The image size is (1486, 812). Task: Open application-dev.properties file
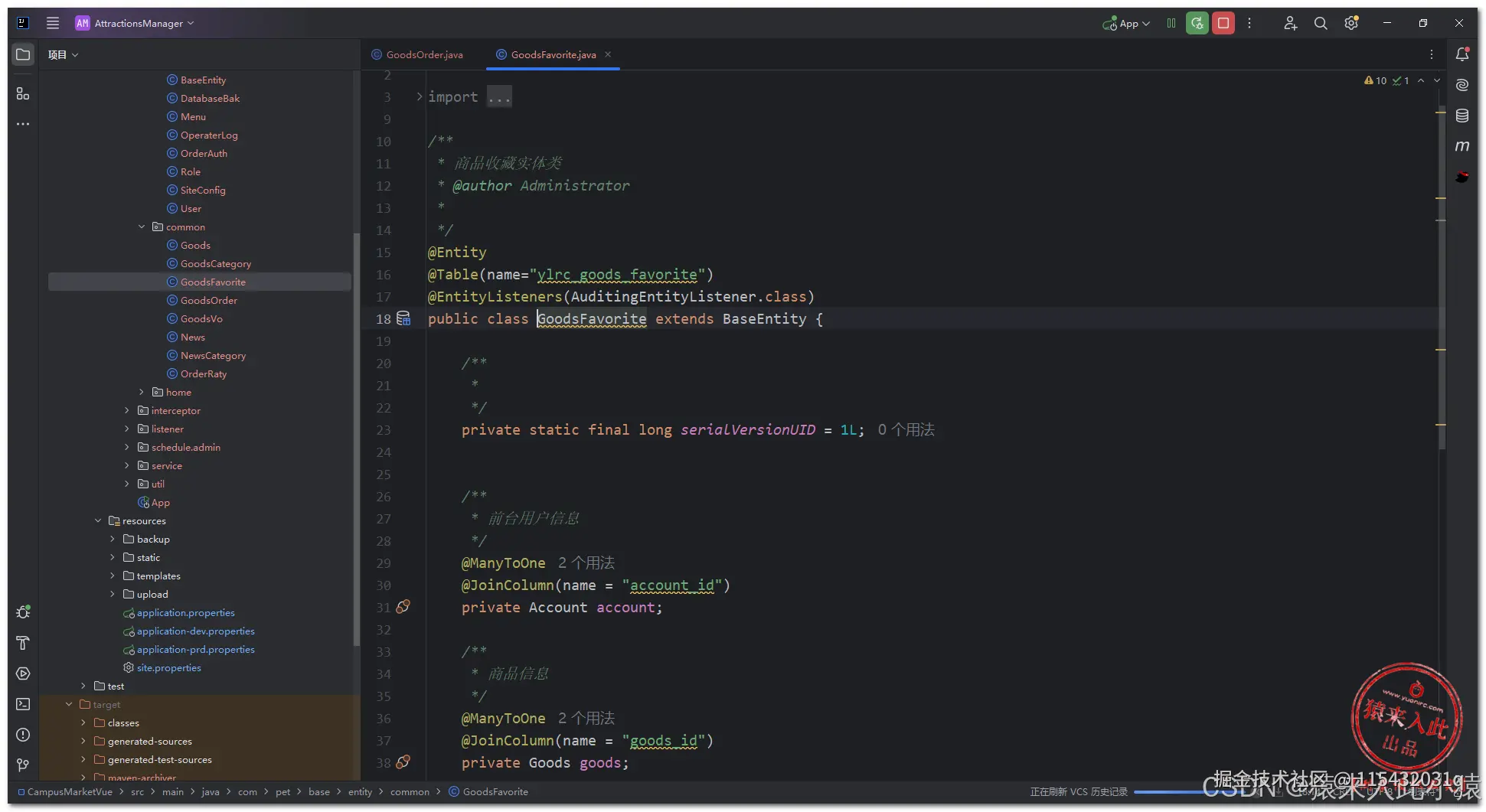tap(195, 631)
